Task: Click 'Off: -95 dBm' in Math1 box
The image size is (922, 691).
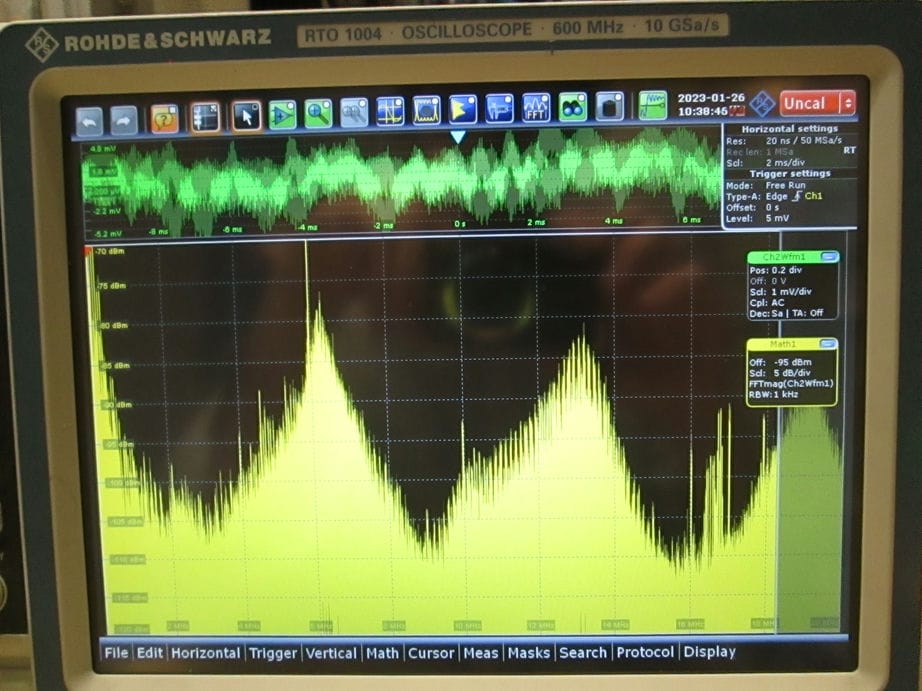Action: [780, 362]
